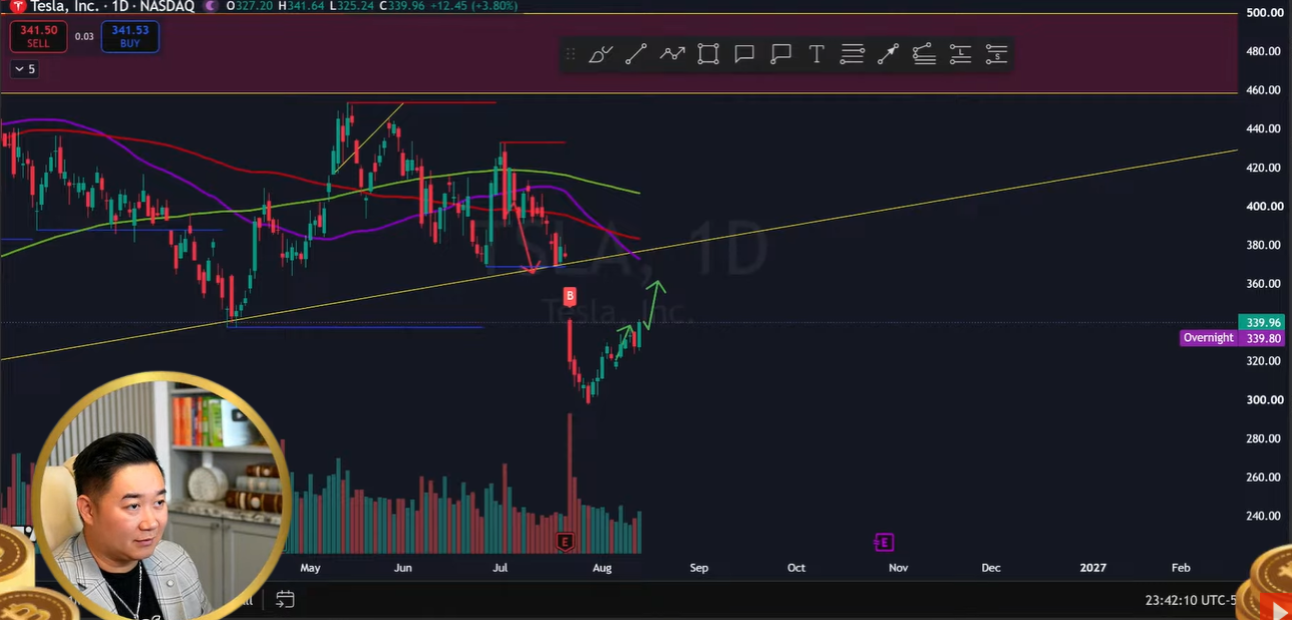Select the Path polyline arrow tool
This screenshot has width=1292, height=620.
coord(672,54)
